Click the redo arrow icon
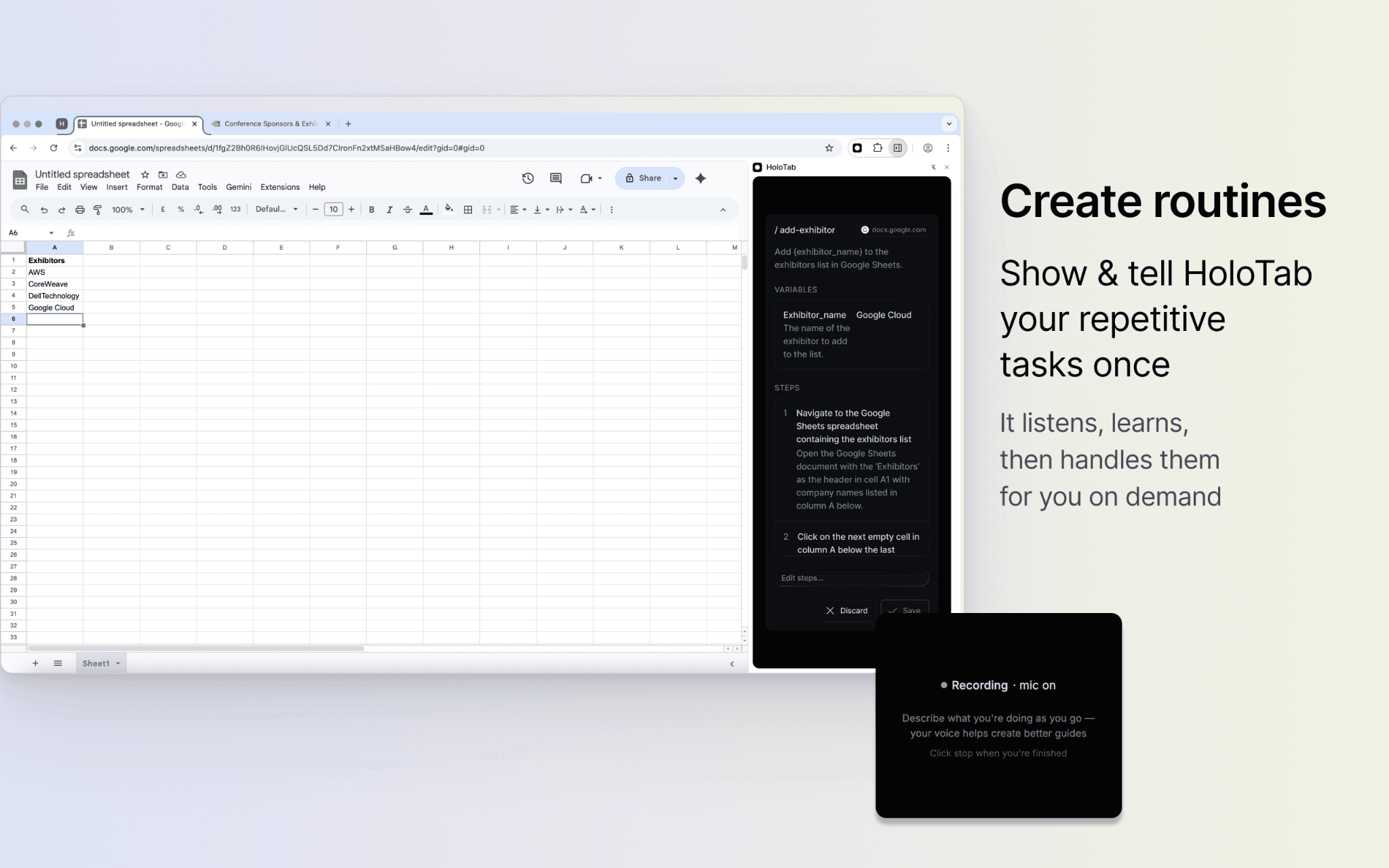1389x868 pixels. [62, 210]
